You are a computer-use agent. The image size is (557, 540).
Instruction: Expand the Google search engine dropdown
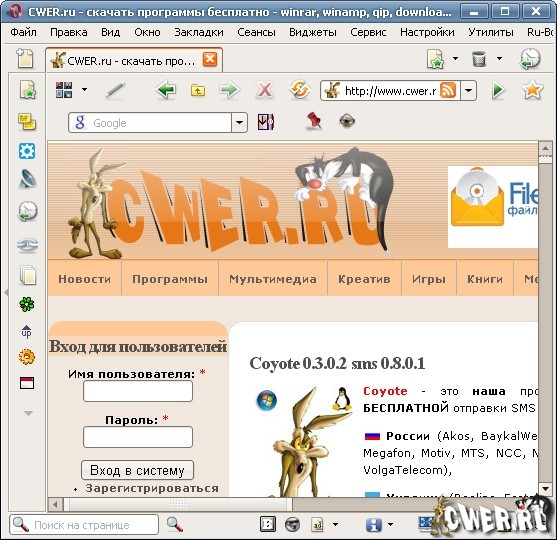pos(239,123)
